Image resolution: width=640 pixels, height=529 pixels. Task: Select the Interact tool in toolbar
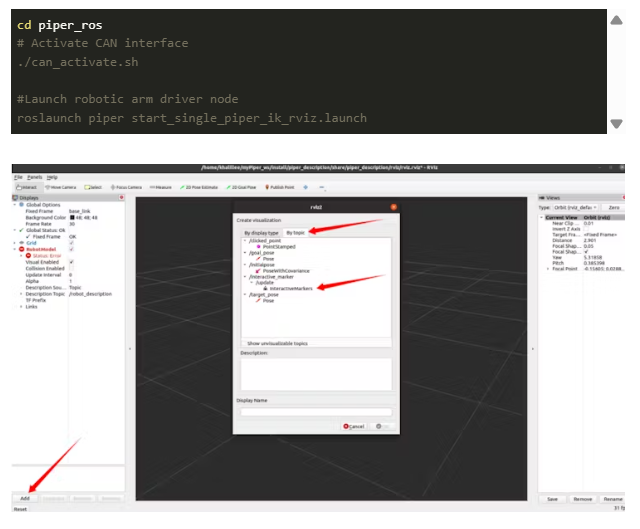click(x=26, y=187)
